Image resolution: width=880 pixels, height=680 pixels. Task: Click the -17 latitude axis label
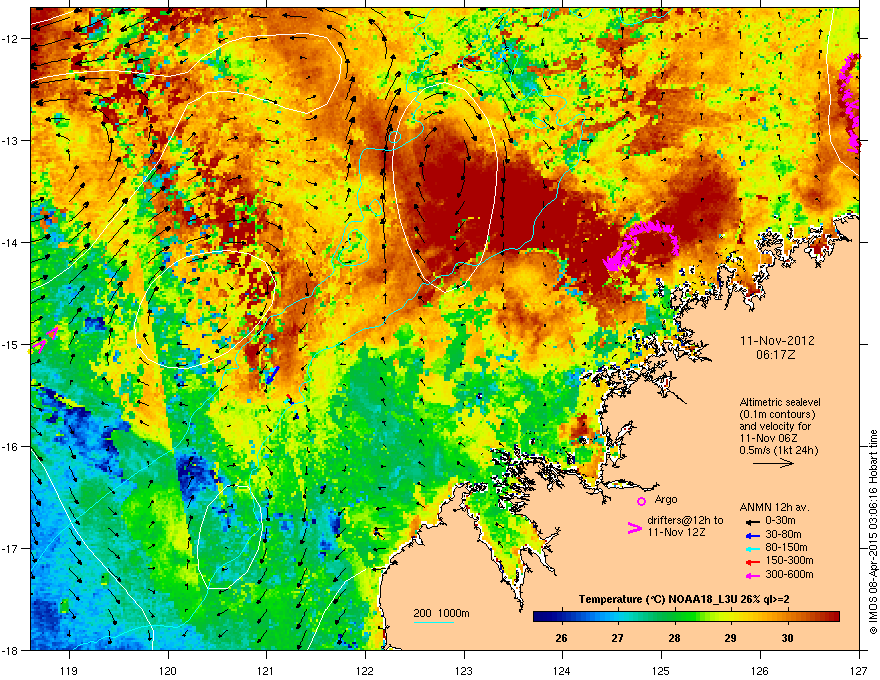(11, 549)
